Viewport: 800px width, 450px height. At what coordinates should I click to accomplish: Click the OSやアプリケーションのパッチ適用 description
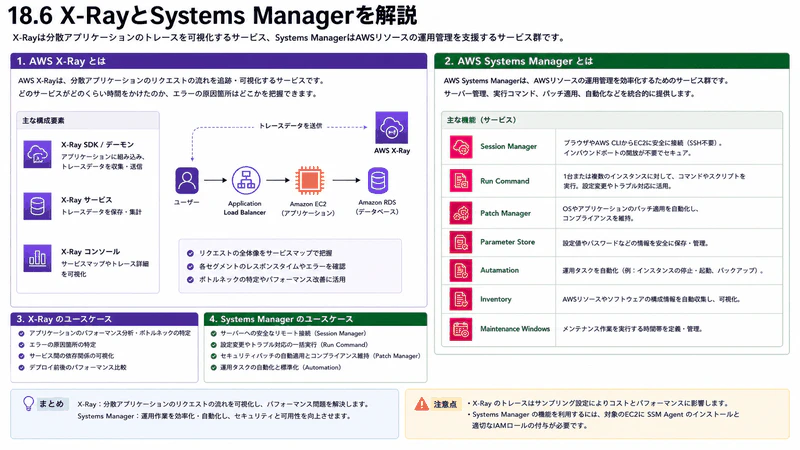click(x=631, y=213)
